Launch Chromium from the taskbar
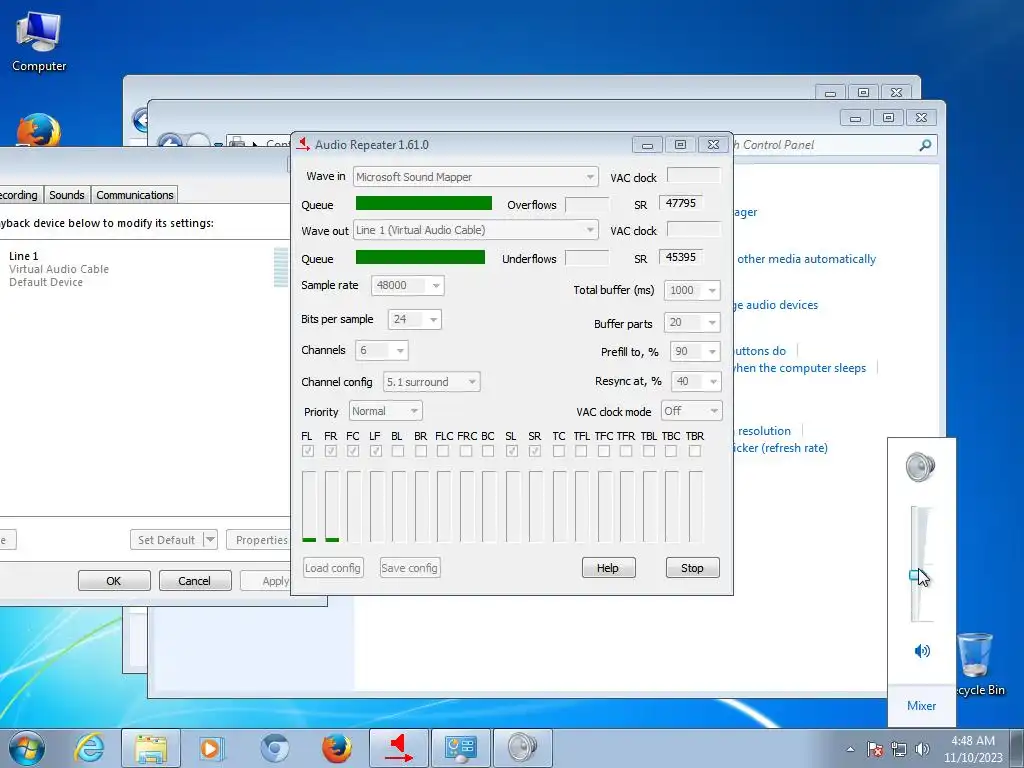 pyautogui.click(x=274, y=748)
